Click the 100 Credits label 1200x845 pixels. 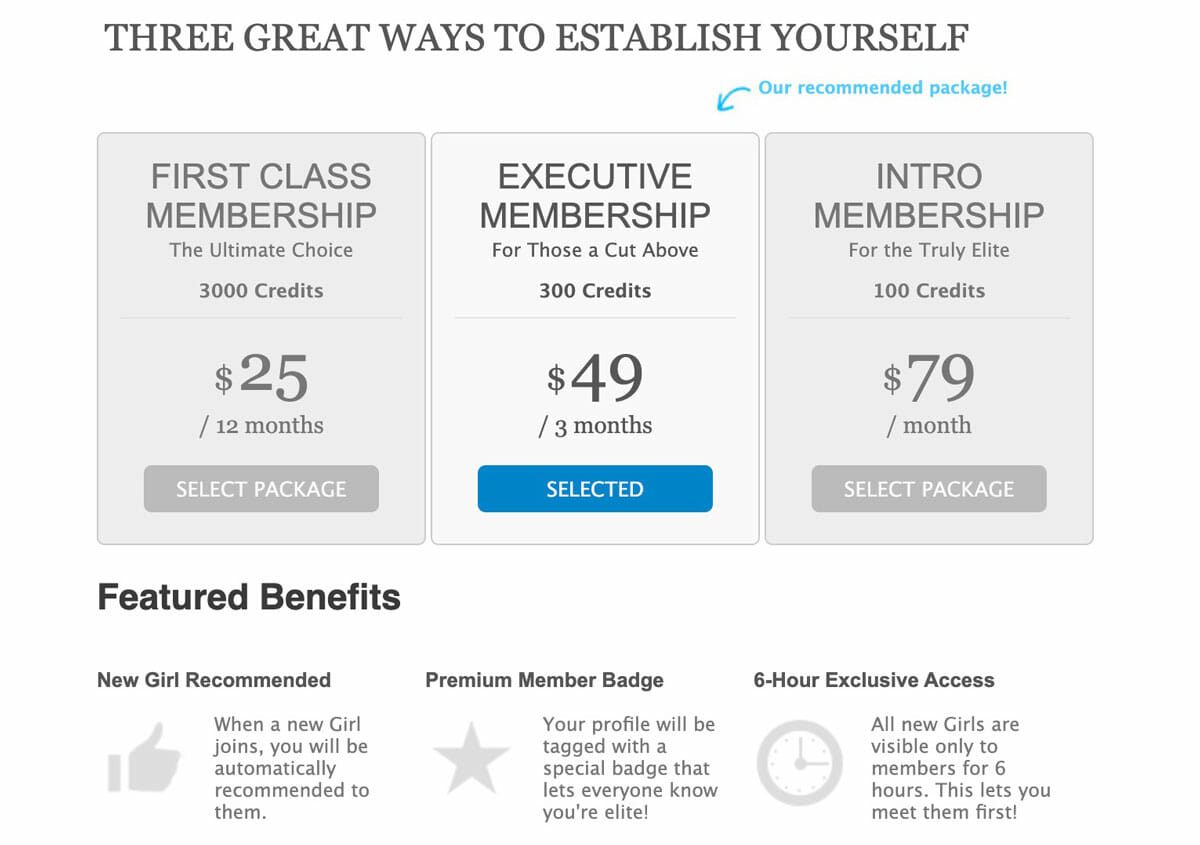pos(929,291)
